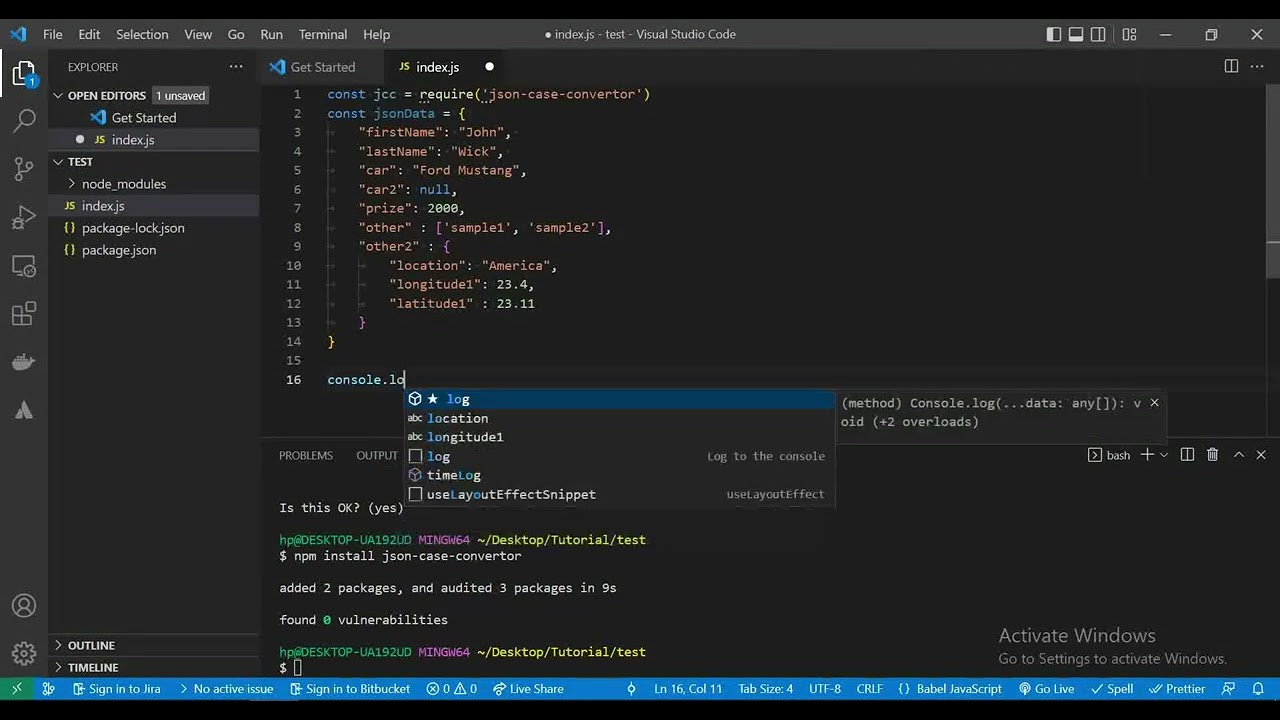Open the Docker view in activity bar
This screenshot has height=720, width=1280.
24,362
